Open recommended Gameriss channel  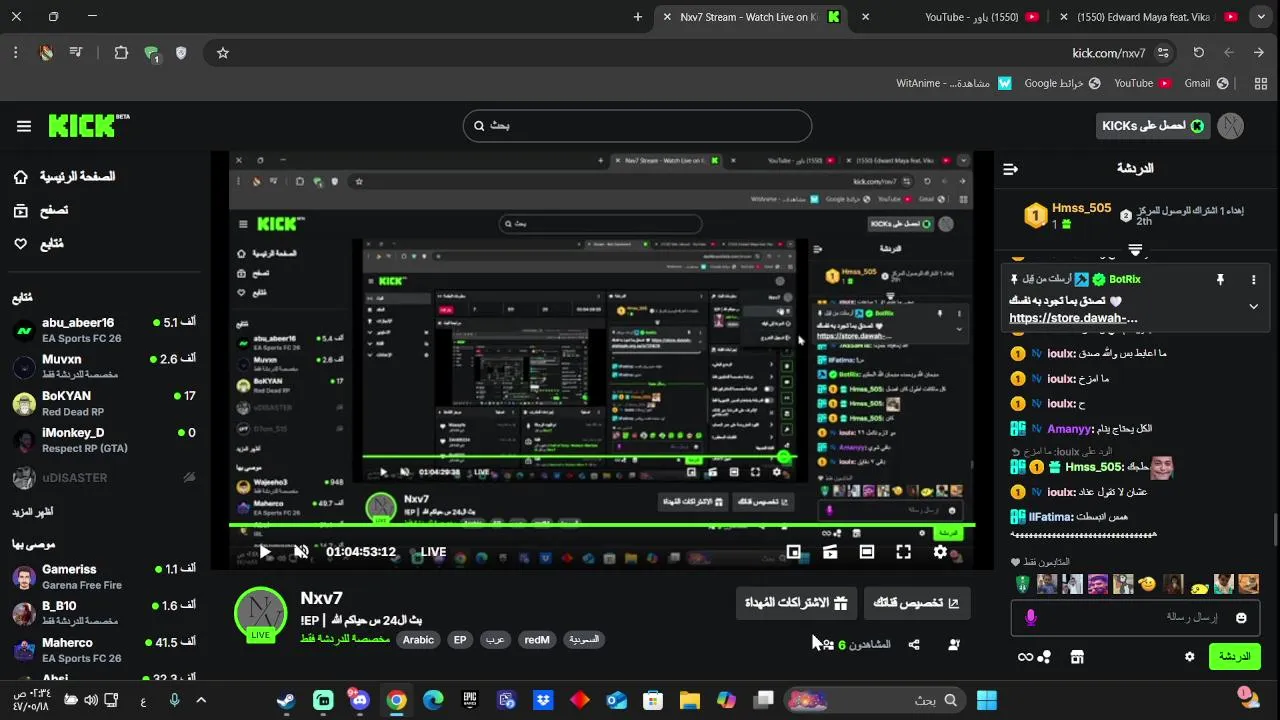coord(104,577)
